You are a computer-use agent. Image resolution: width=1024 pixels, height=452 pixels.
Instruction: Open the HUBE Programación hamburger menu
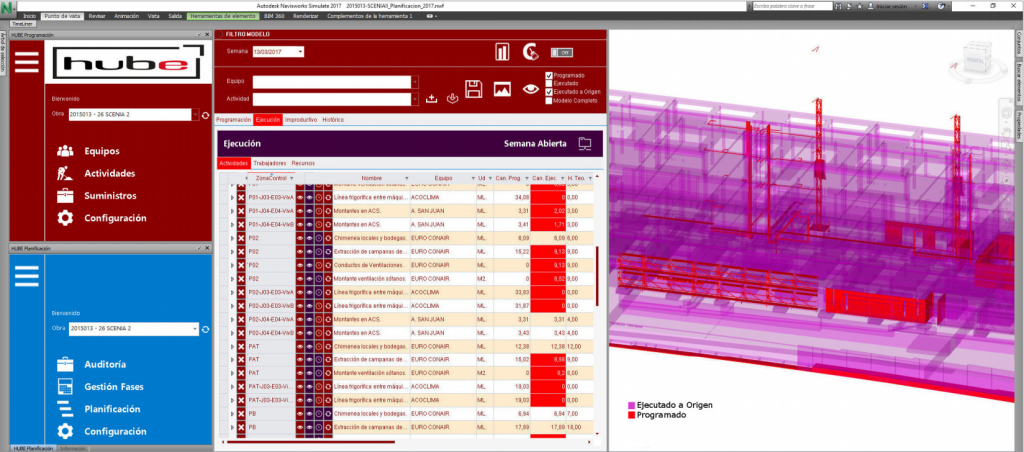[27, 61]
